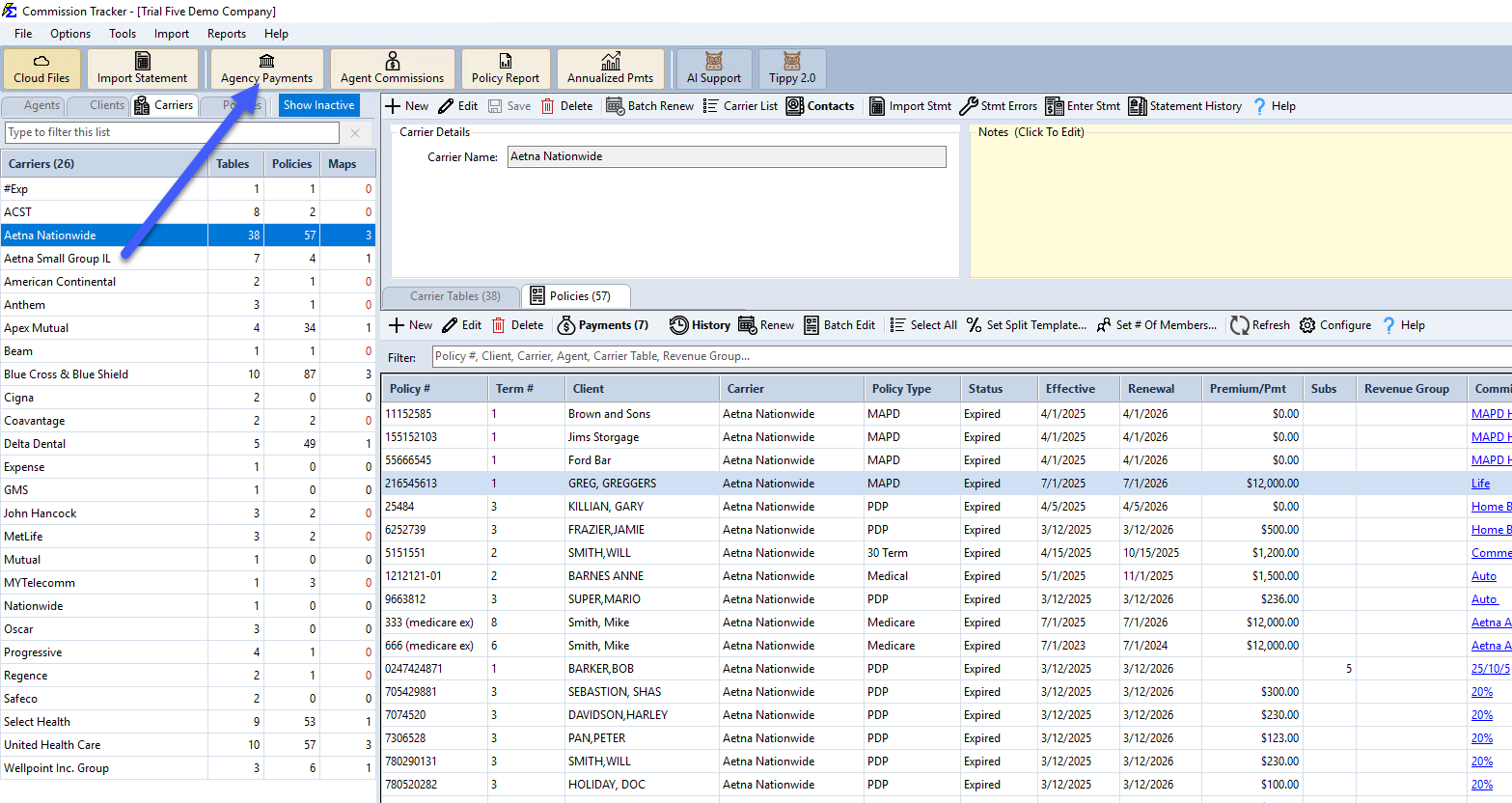
Task: View Stmt Errors
Action: click(x=999, y=106)
